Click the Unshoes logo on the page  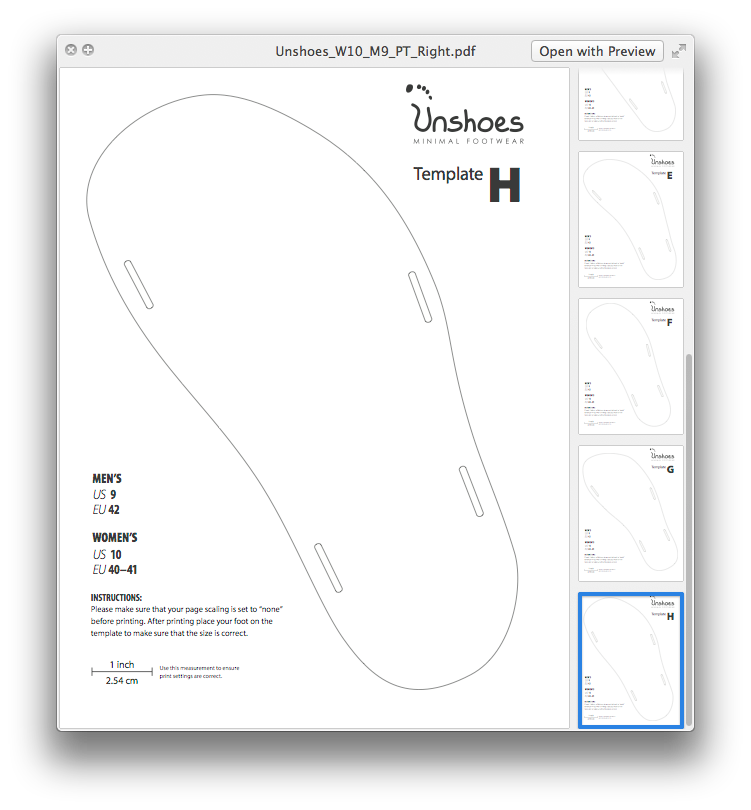click(x=465, y=114)
